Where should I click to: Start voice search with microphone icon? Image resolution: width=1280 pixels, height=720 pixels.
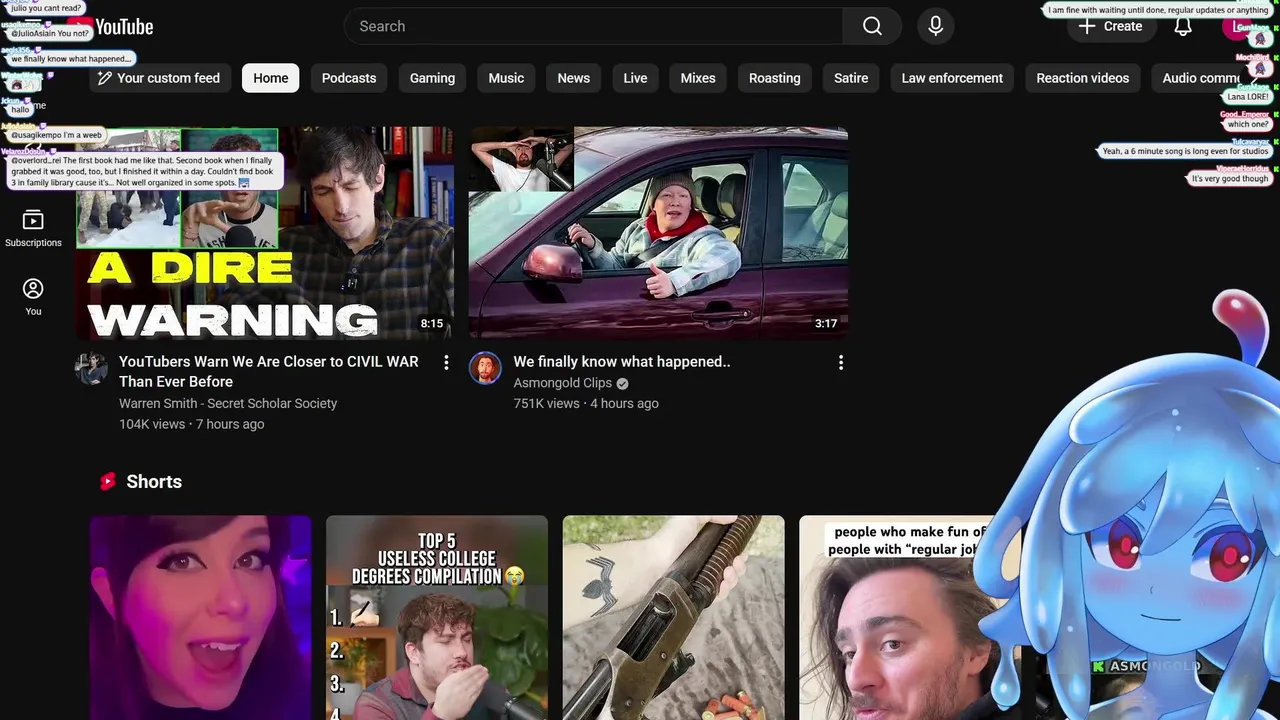coord(936,26)
